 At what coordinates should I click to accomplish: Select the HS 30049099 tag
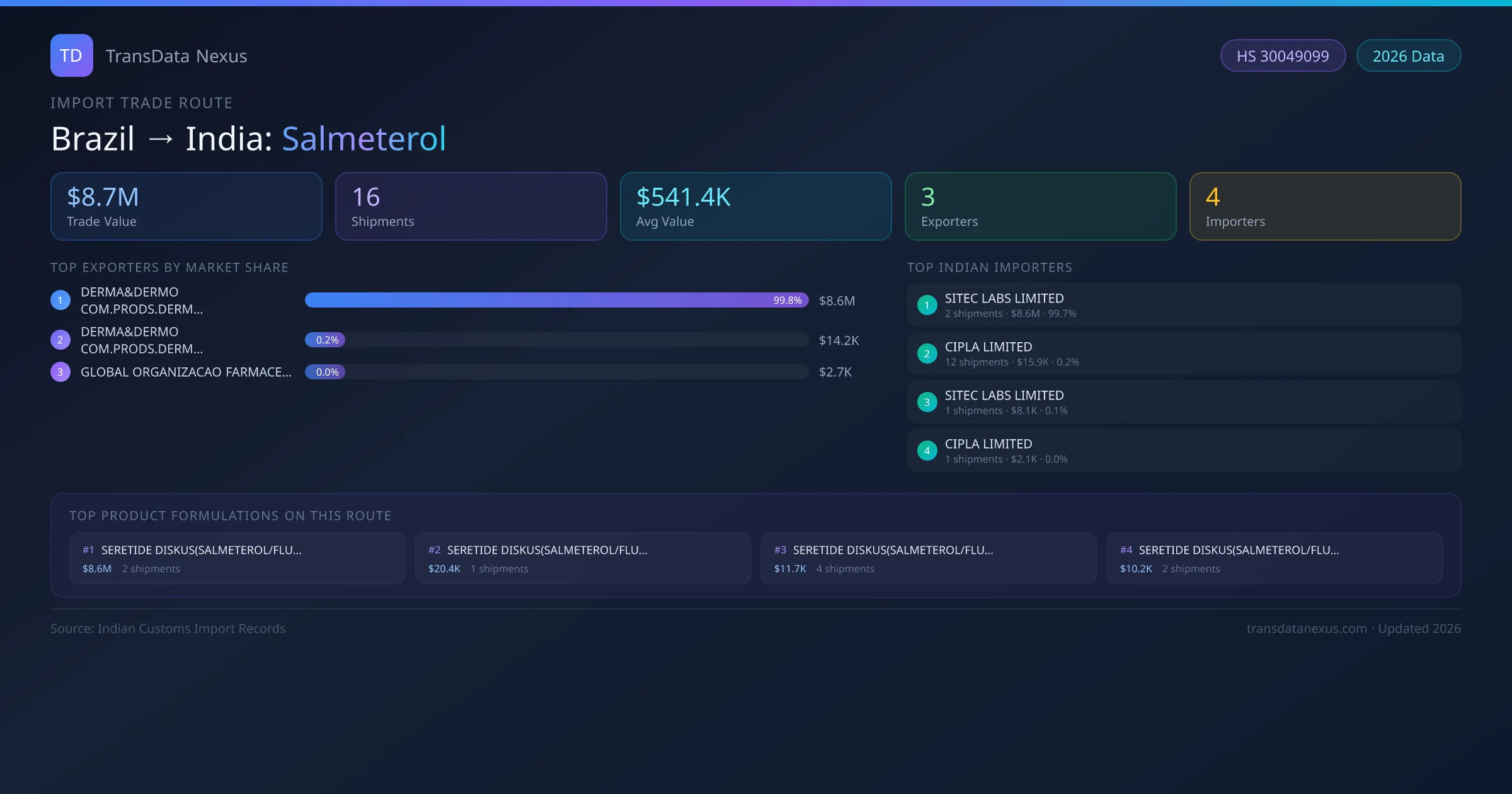[x=1283, y=56]
